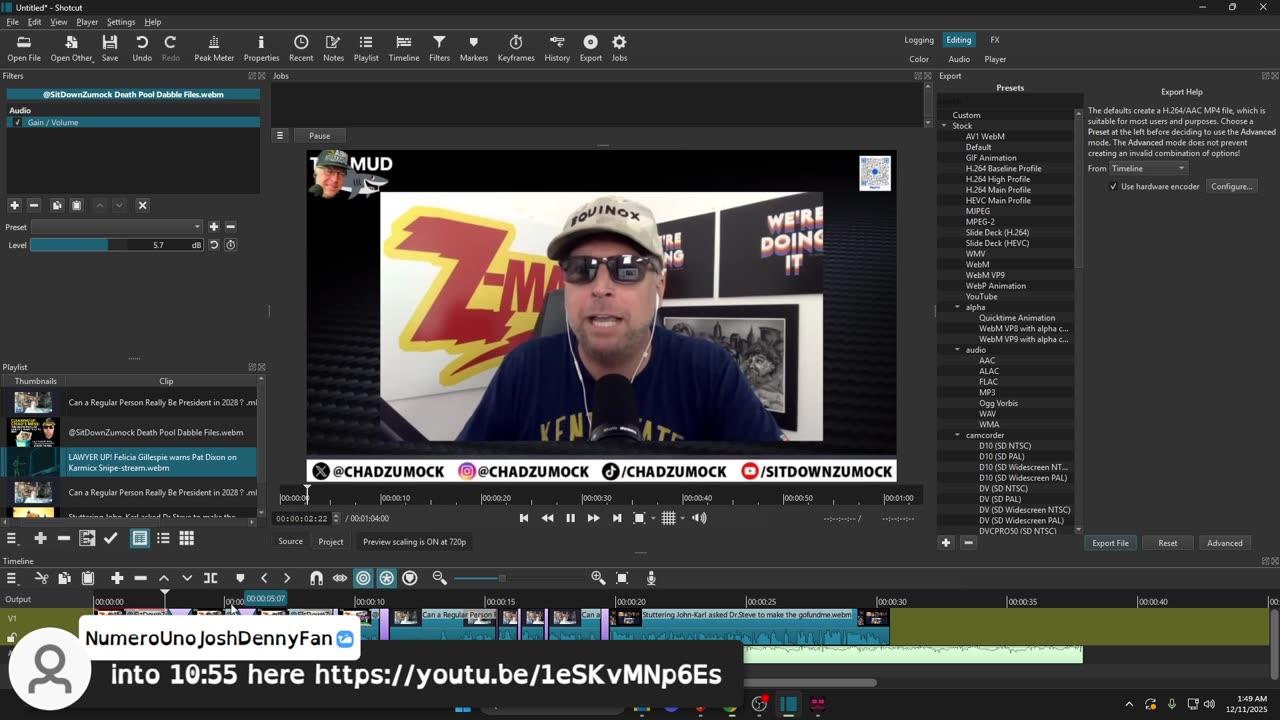Open the filter Preset dropdown
The width and height of the screenshot is (1280, 720).
(x=116, y=227)
